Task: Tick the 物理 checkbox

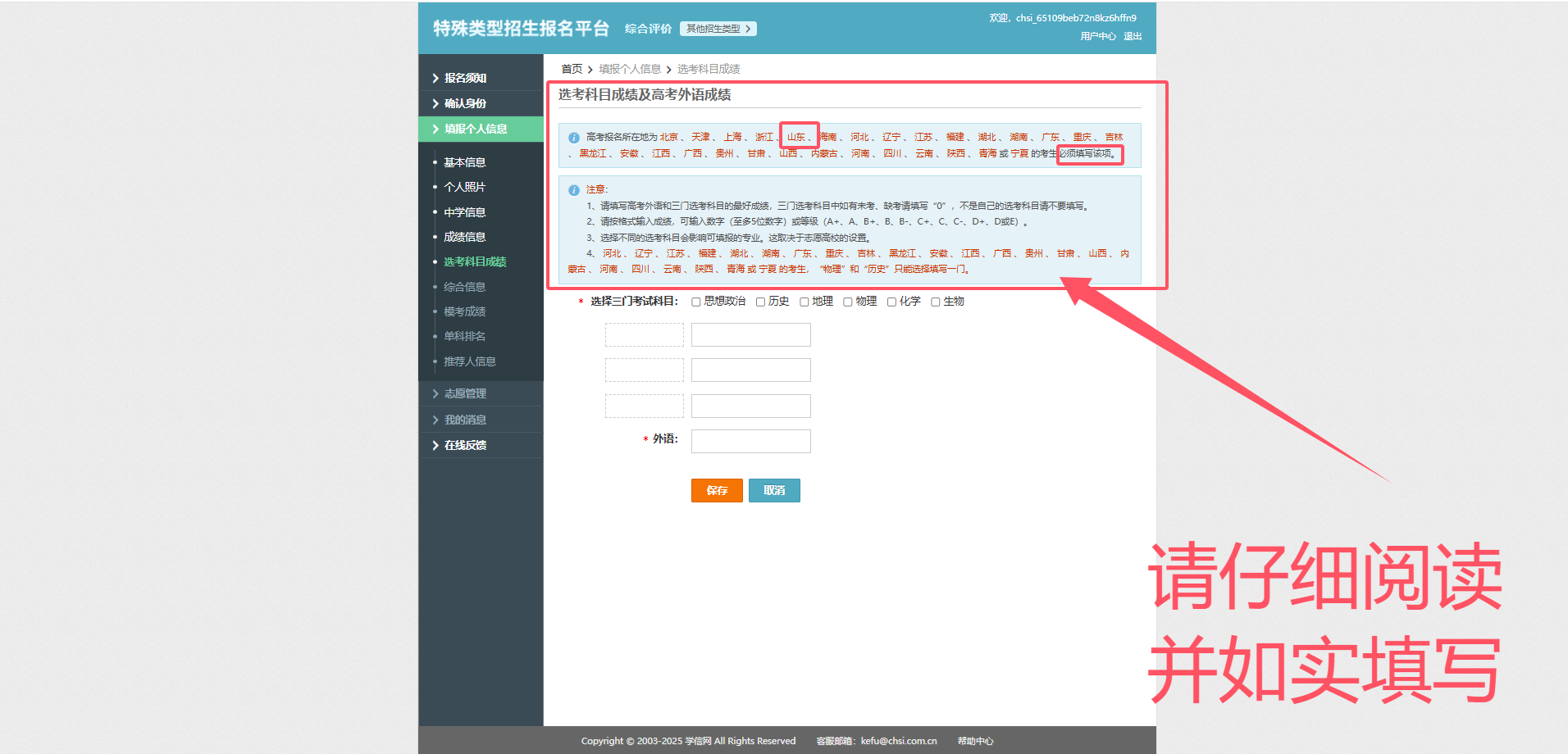Action: point(848,302)
